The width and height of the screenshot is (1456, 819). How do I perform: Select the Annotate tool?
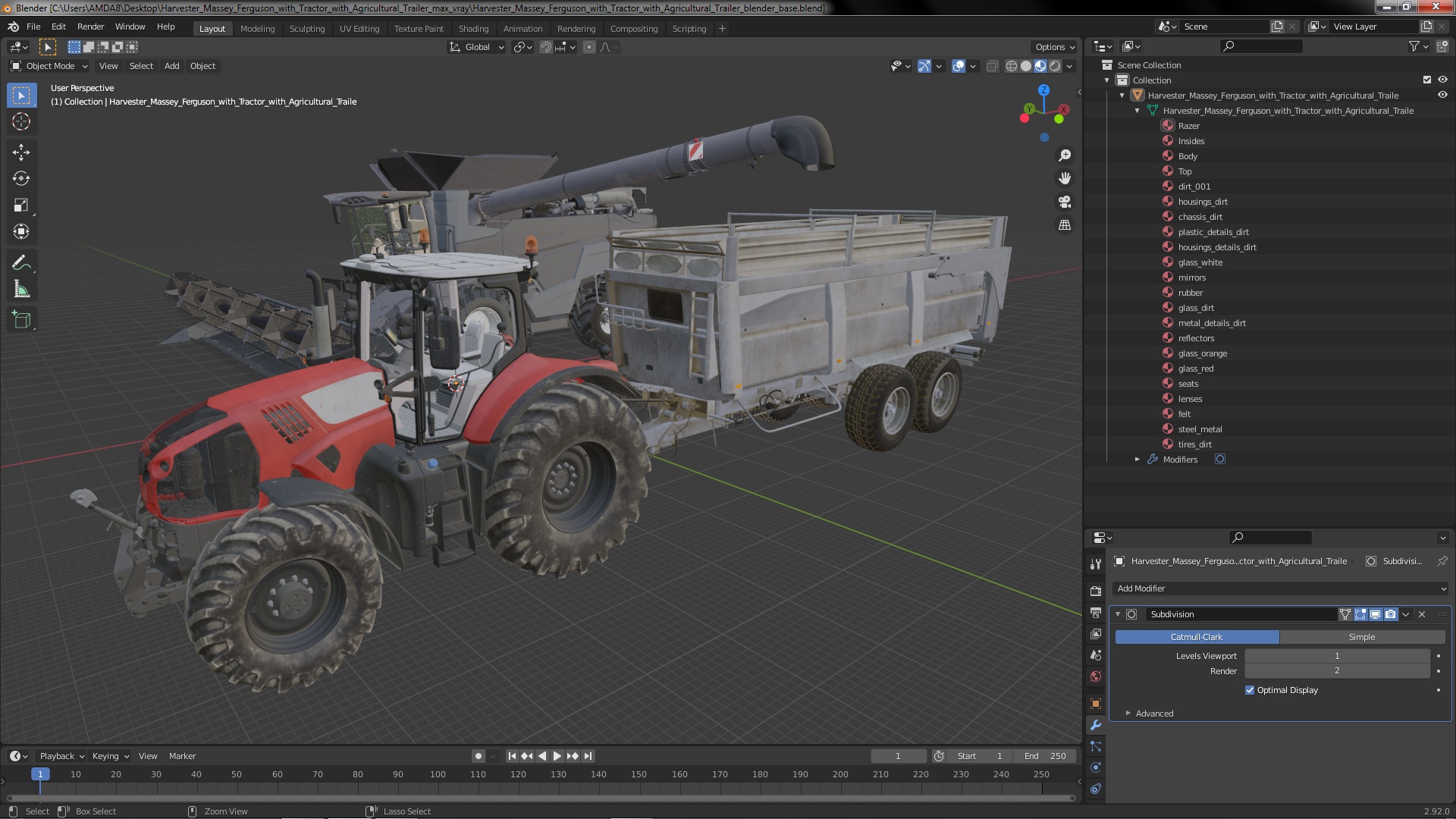tap(21, 262)
